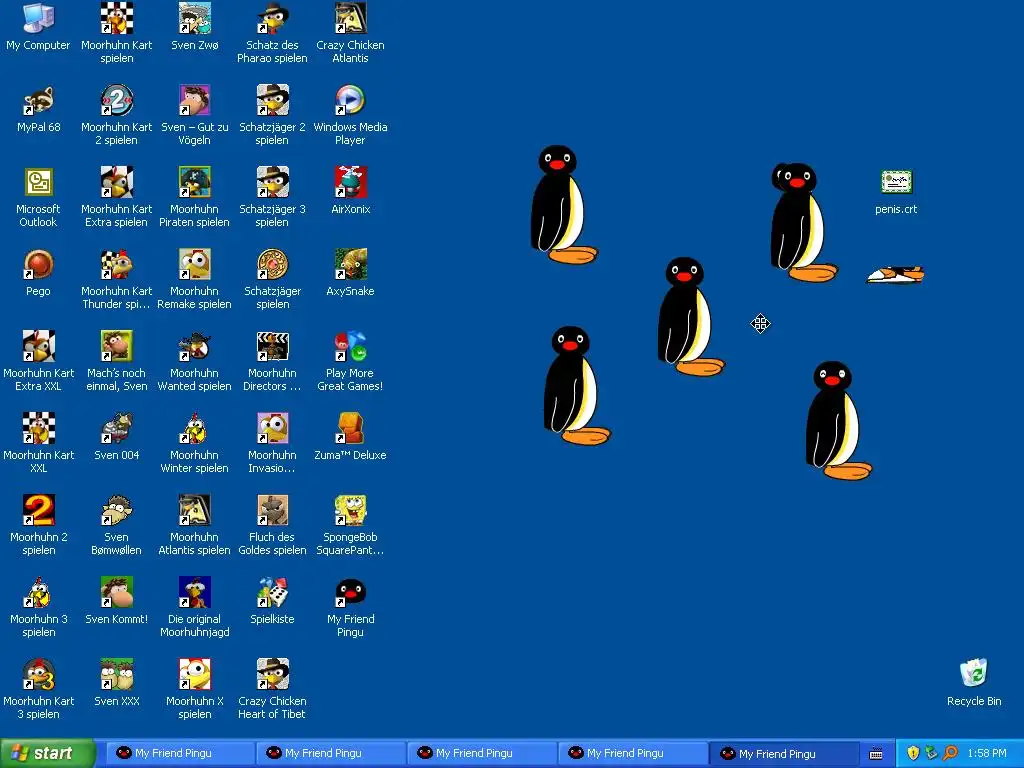Click the green Safely Remove Hardware tray icon

point(931,754)
